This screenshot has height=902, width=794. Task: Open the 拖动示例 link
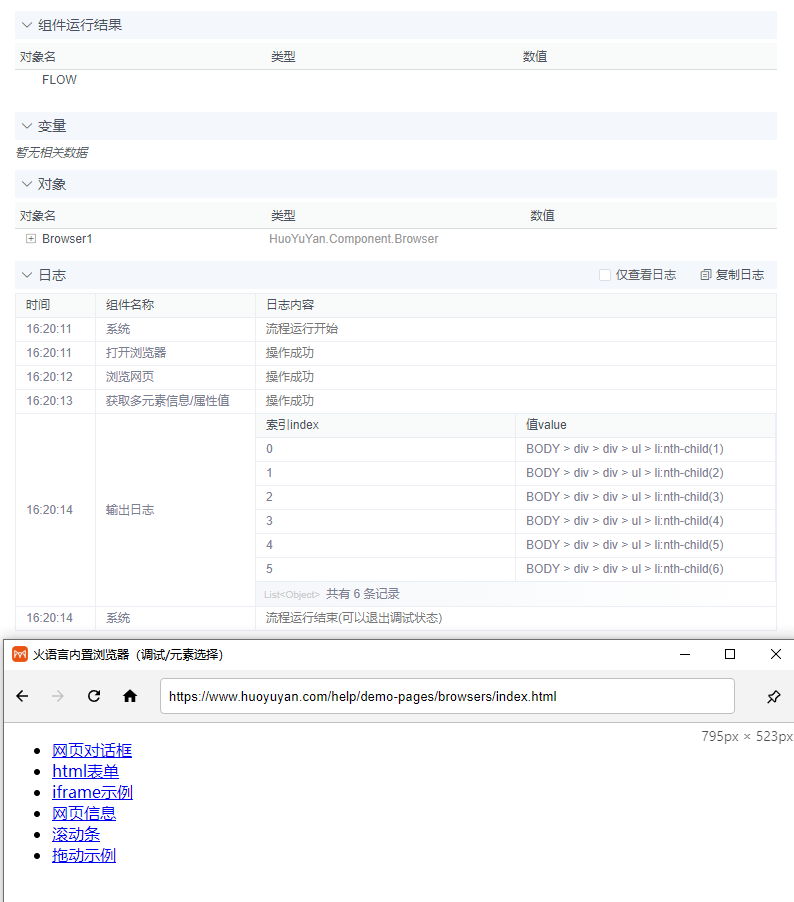[84, 855]
